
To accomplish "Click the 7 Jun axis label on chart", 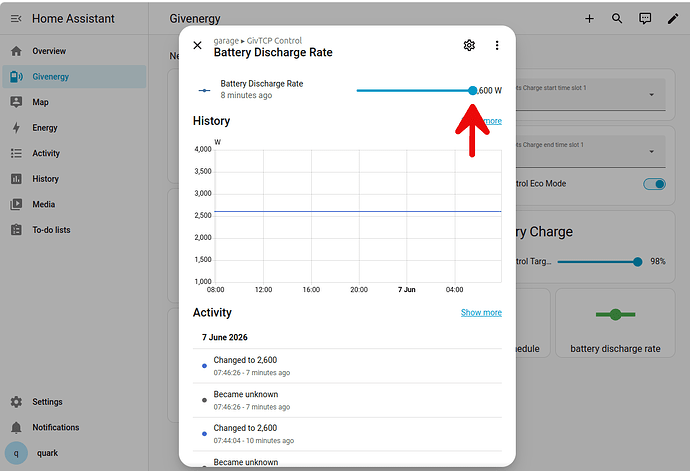I will click(407, 290).
